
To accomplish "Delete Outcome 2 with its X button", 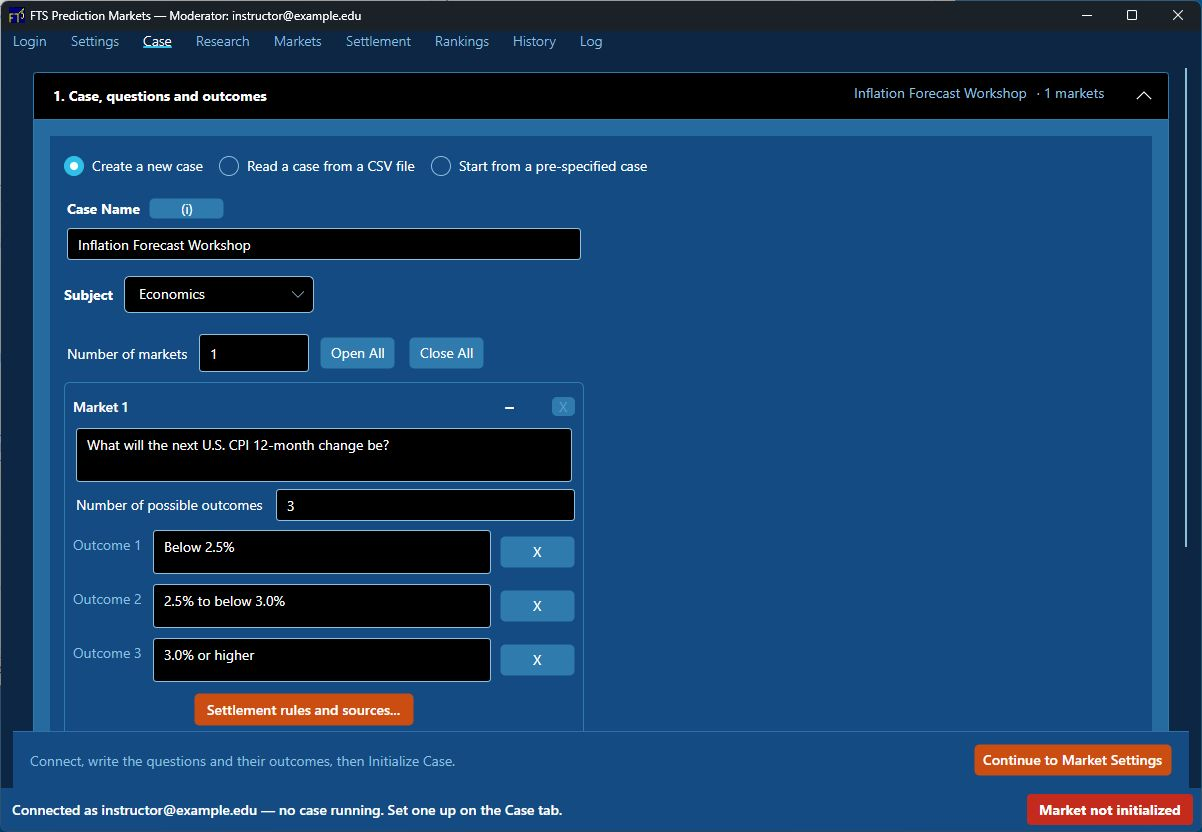I will coord(537,606).
